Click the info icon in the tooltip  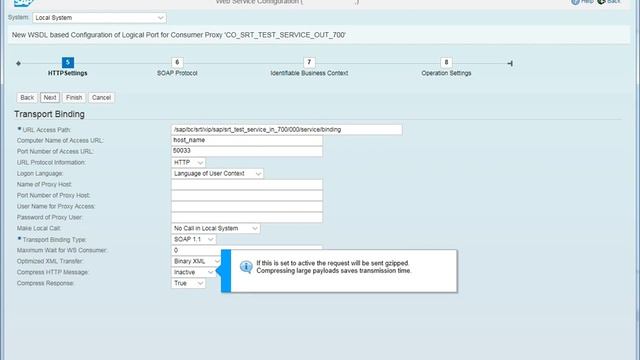point(246,267)
